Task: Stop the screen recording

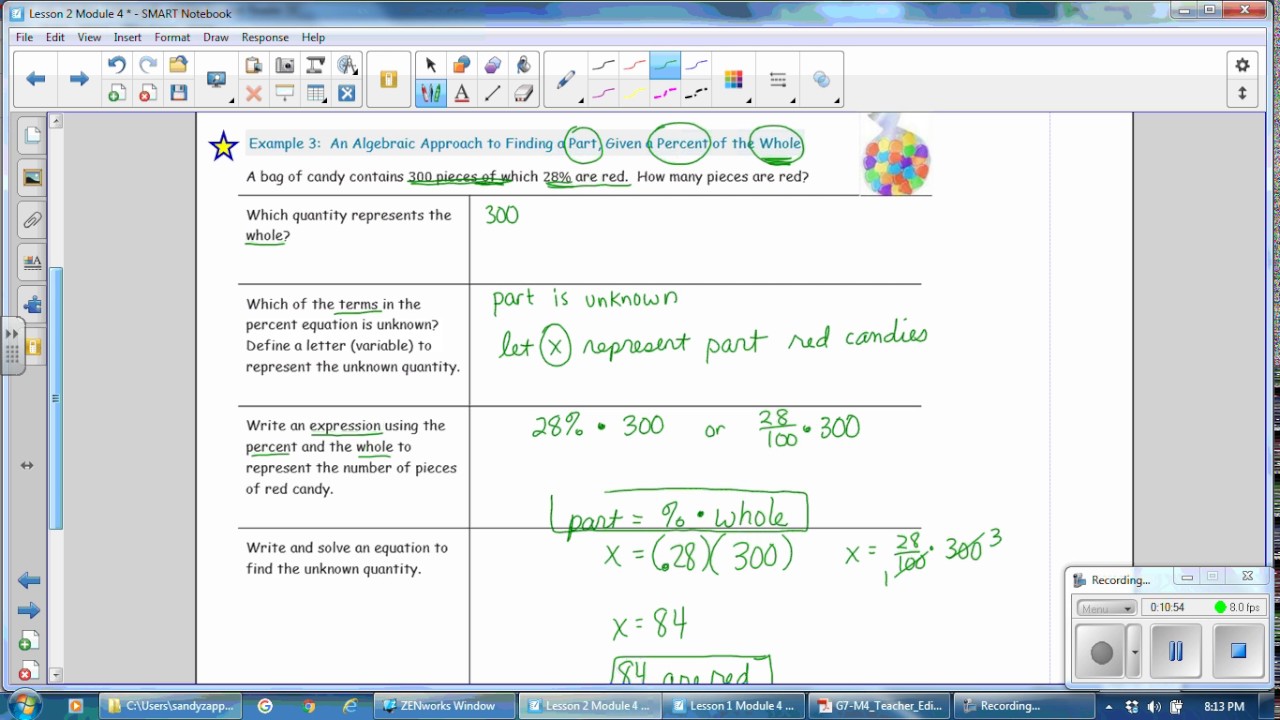Action: (x=1238, y=651)
